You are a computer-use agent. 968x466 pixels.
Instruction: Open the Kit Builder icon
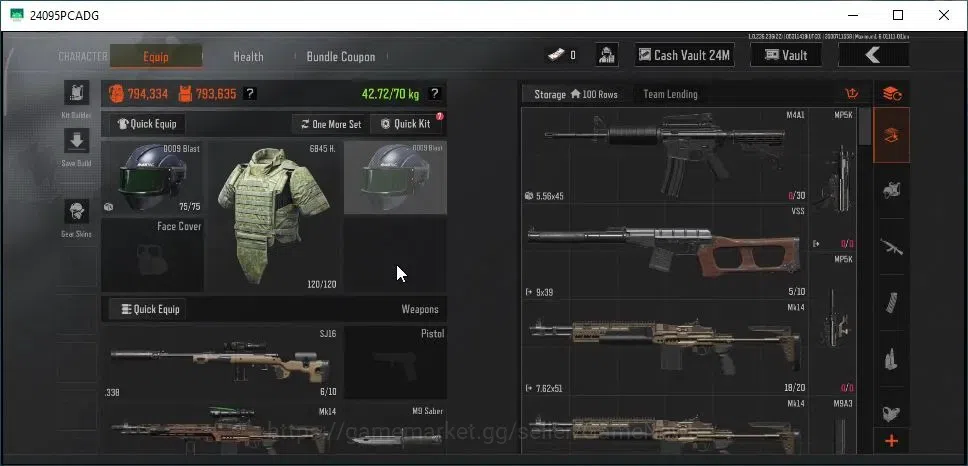coord(77,93)
